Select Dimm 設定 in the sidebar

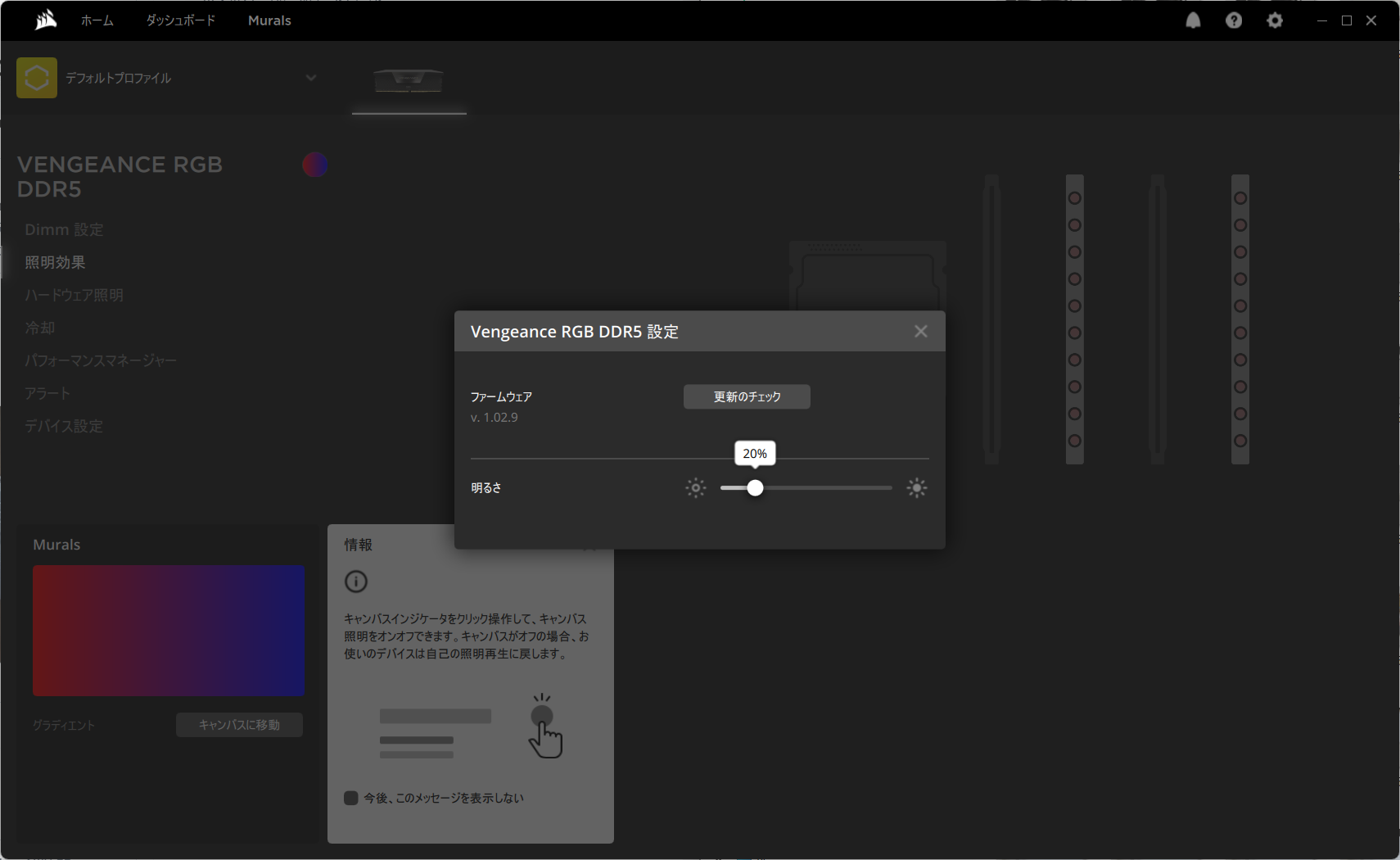[64, 229]
